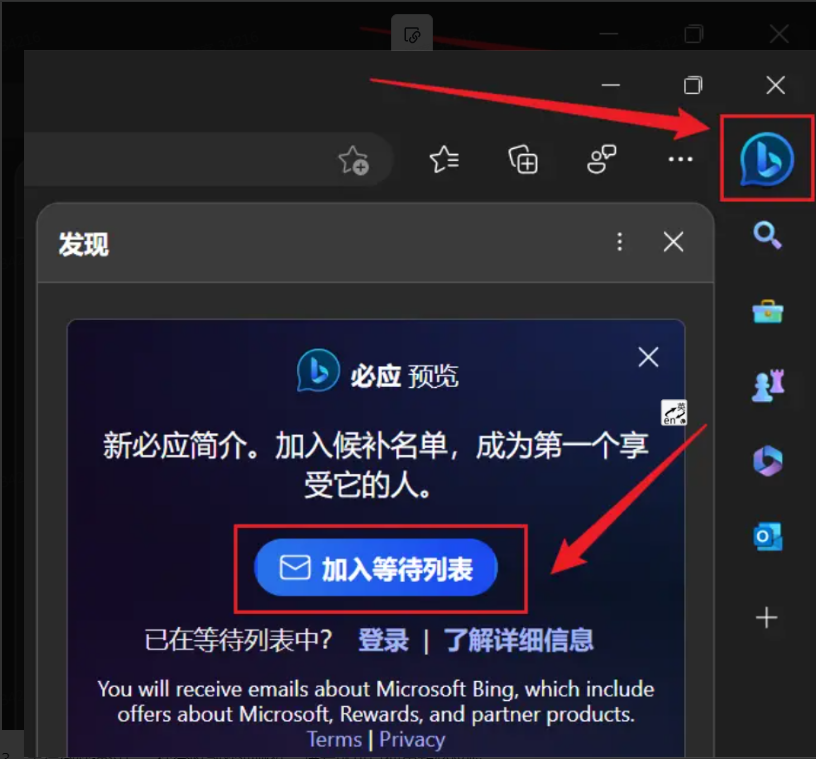Open the feedback person icon on the toolbar
The height and width of the screenshot is (759, 816).
(x=601, y=160)
